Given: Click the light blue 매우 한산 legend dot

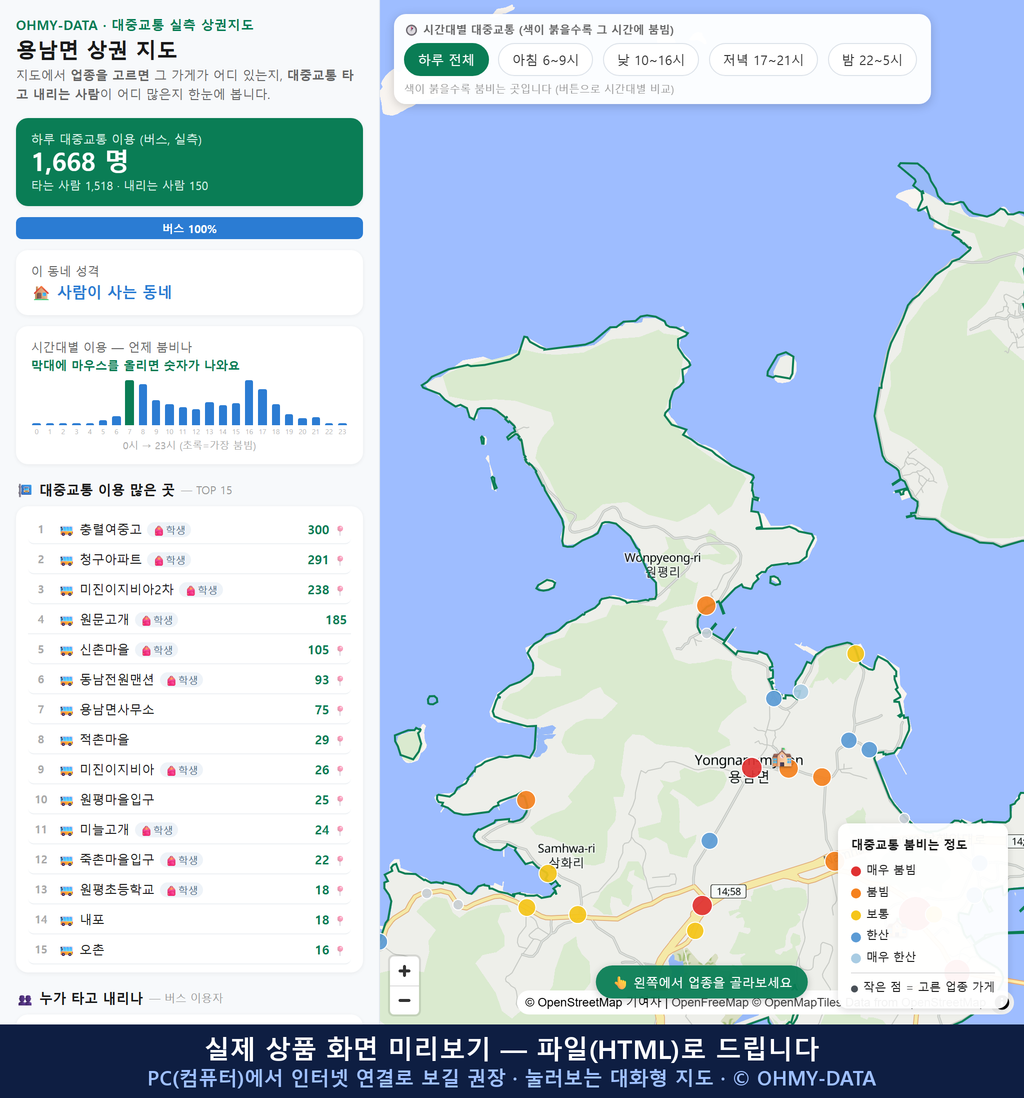Looking at the screenshot, I should tap(855, 958).
